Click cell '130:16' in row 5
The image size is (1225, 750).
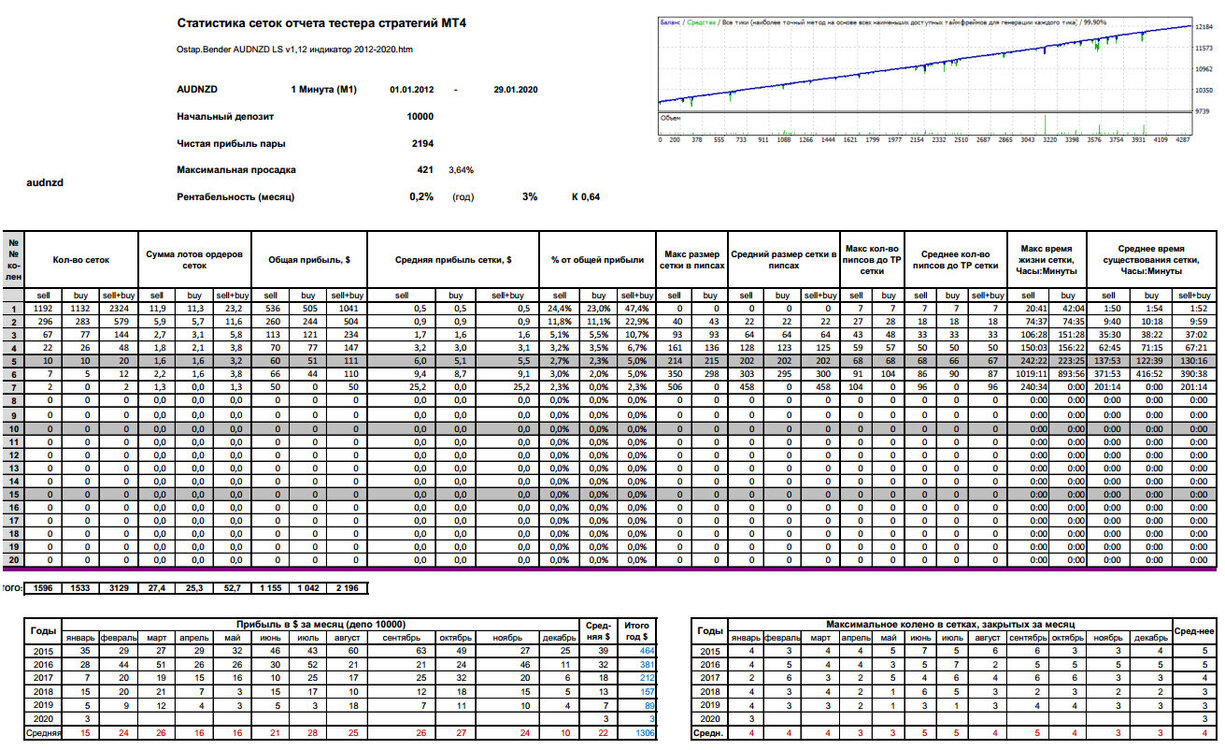1195,360
